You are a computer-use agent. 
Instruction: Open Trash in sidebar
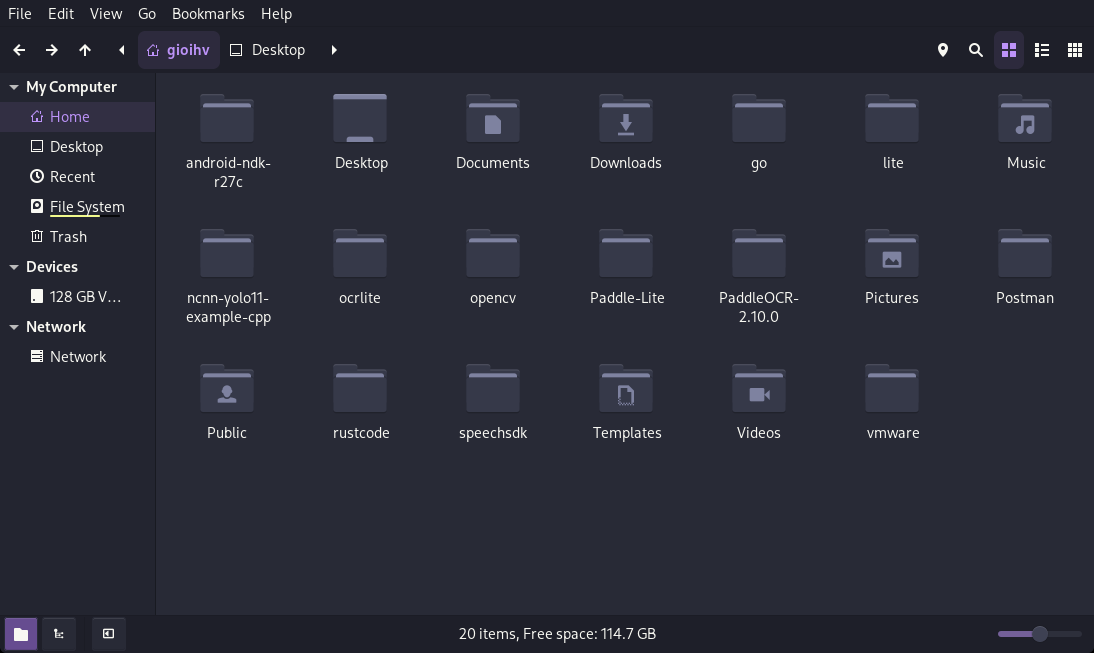click(68, 237)
